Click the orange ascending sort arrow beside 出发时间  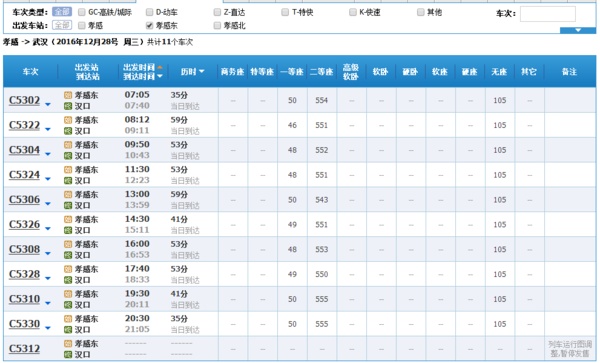(x=160, y=67)
